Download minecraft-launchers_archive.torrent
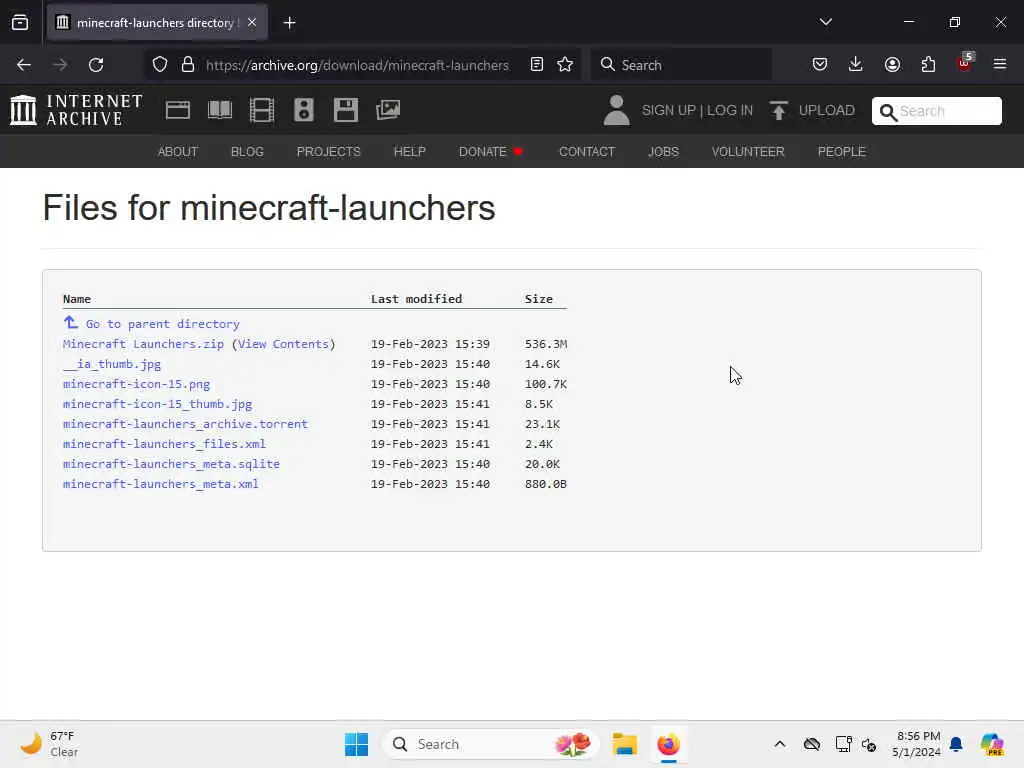 (185, 424)
